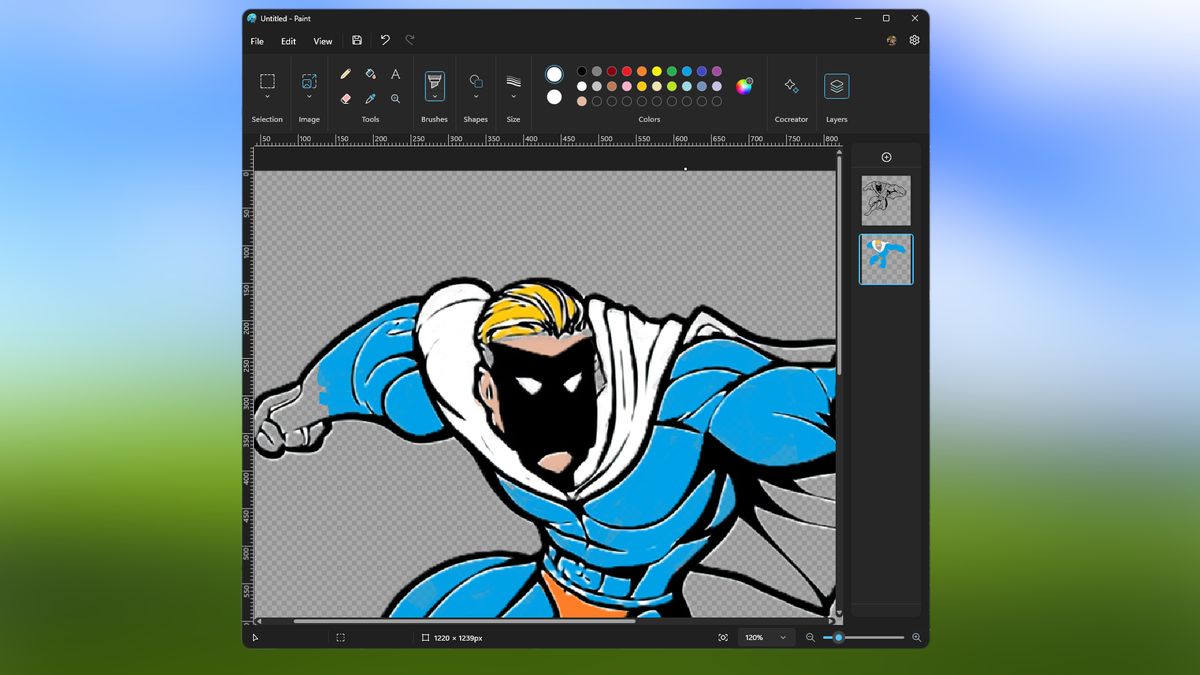The image size is (1200, 675).
Task: Select the Fill with color tool
Action: click(x=370, y=74)
